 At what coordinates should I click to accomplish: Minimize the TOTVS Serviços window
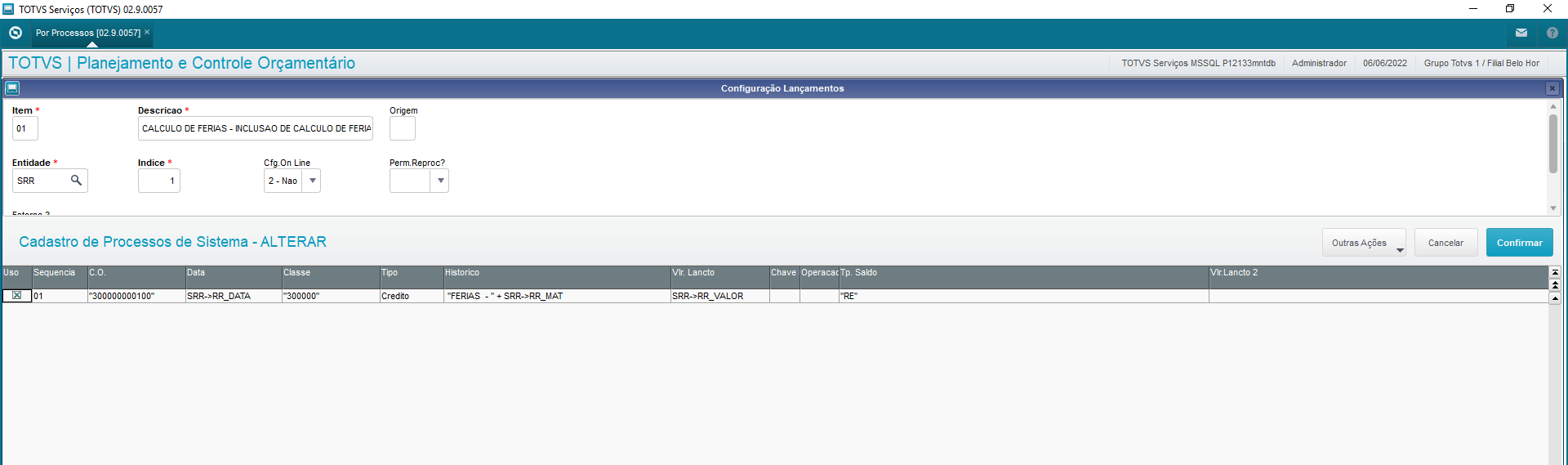click(1473, 9)
